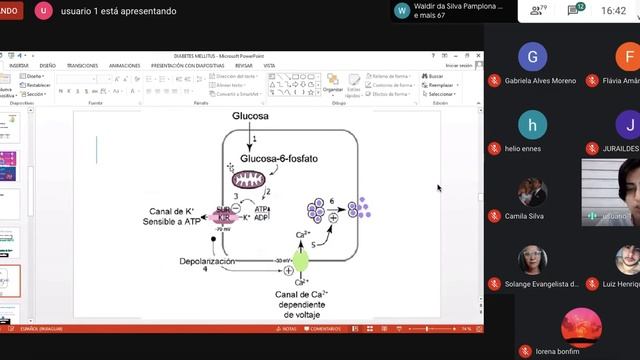Expand the Diseño layout dropdown
Screen dimensions: 640x360
[33, 76]
